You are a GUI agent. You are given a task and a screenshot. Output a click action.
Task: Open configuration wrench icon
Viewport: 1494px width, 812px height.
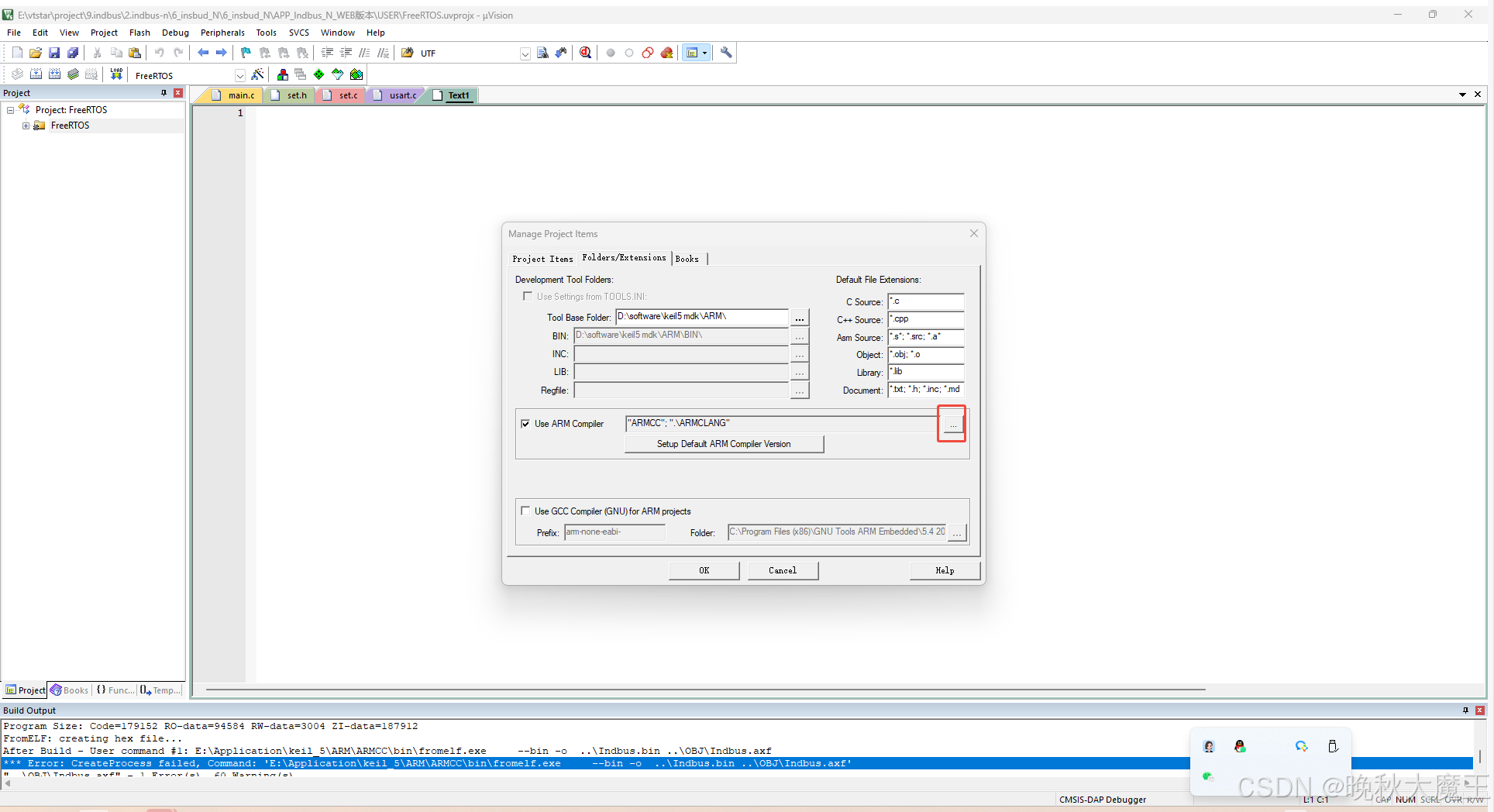(726, 53)
